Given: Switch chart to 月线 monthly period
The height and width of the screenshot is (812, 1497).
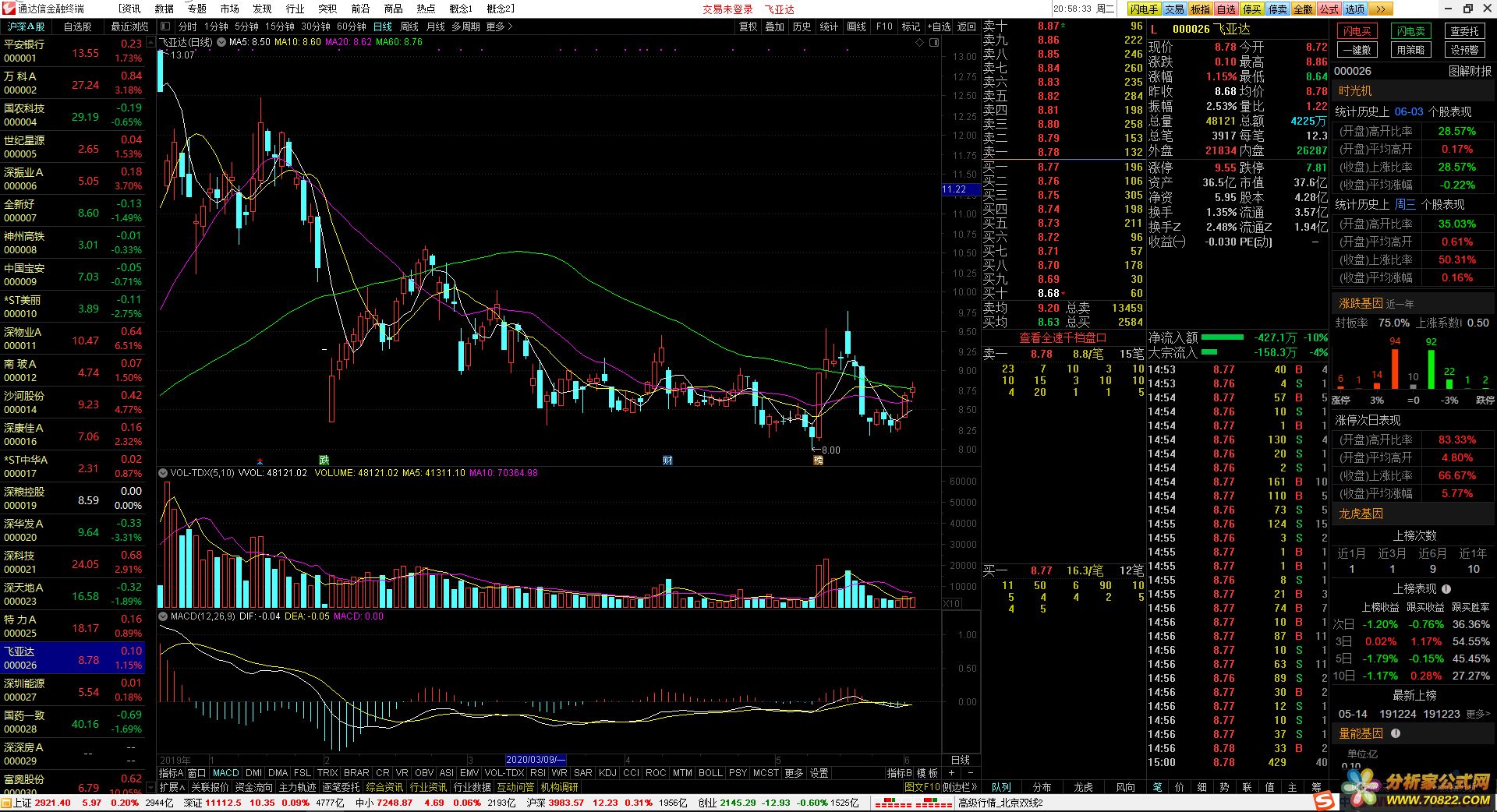Looking at the screenshot, I should 436,26.
